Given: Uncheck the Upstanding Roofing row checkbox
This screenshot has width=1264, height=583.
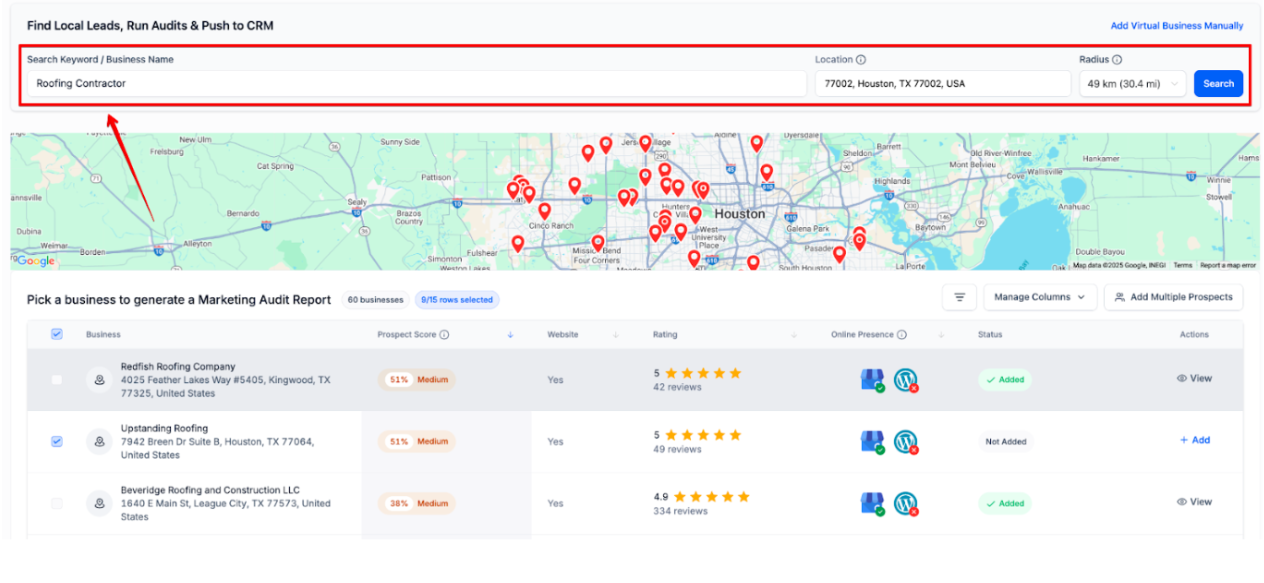Looking at the screenshot, I should click(57, 441).
